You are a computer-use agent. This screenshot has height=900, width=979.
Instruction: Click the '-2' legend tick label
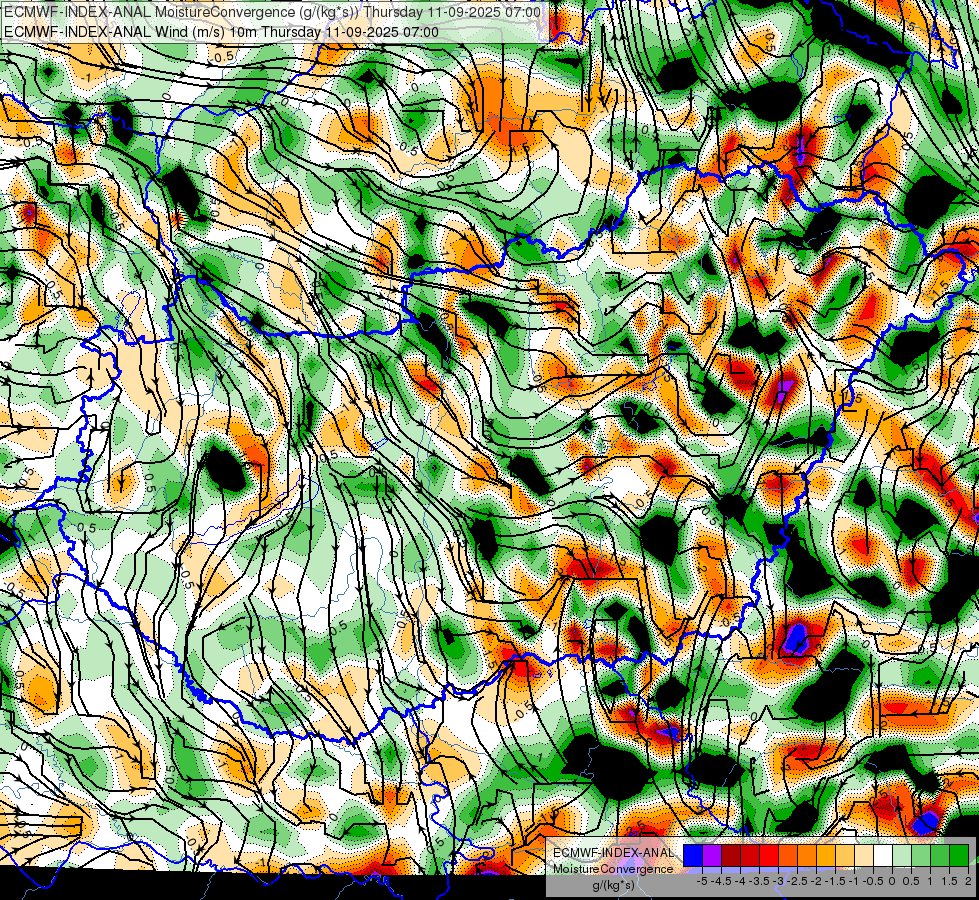[x=816, y=881]
